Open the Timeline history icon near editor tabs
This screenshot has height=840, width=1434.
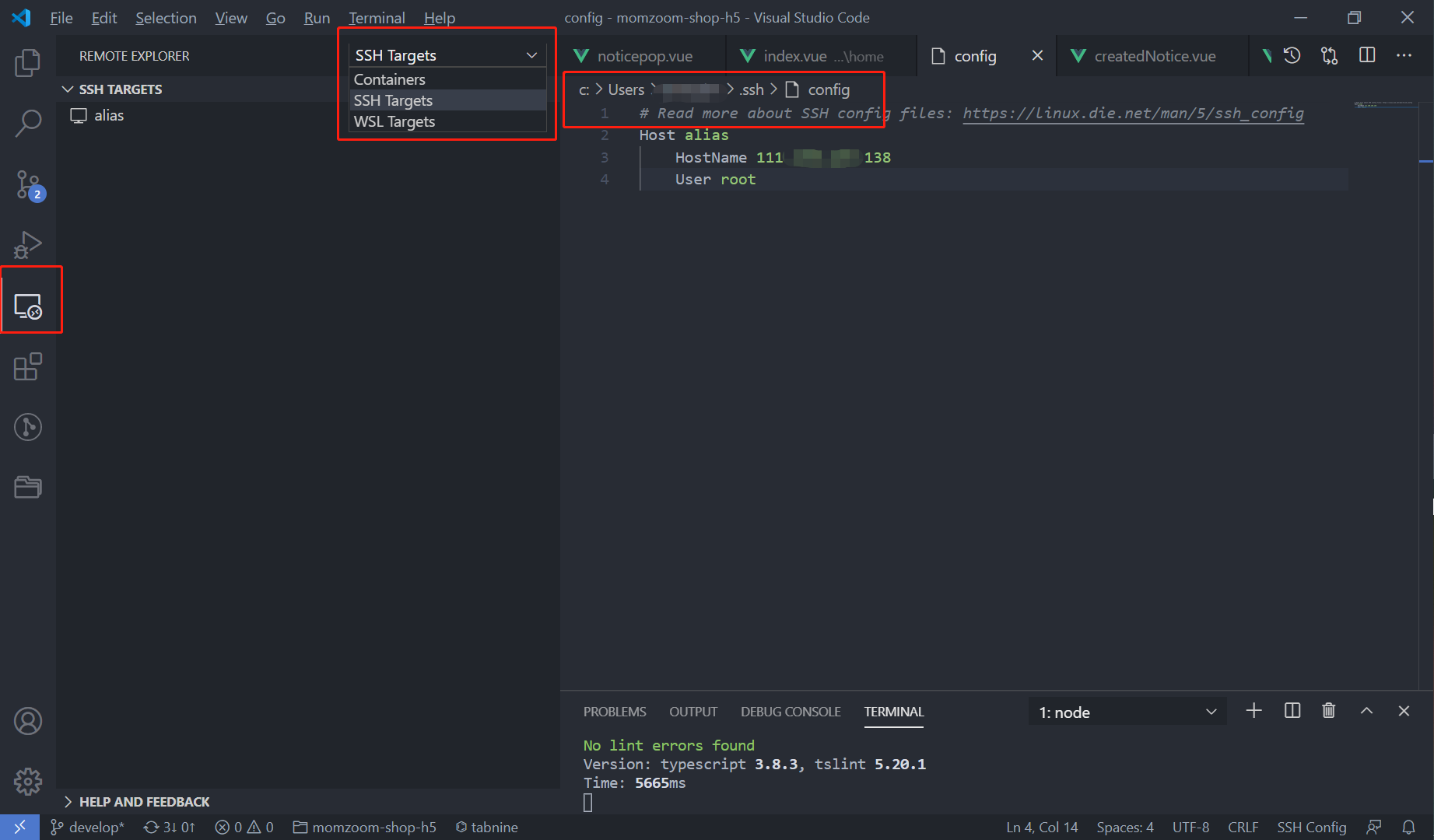[1292, 55]
